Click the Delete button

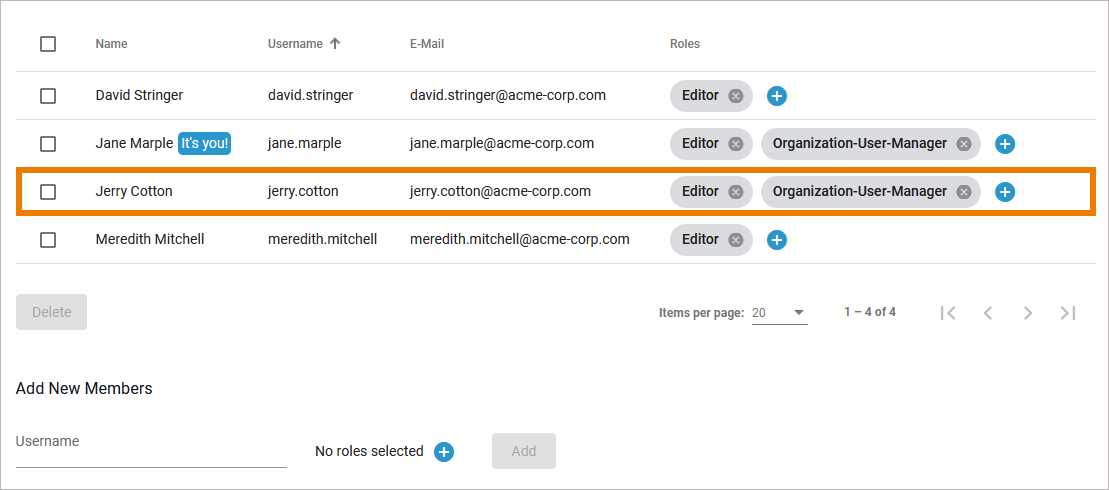click(52, 312)
